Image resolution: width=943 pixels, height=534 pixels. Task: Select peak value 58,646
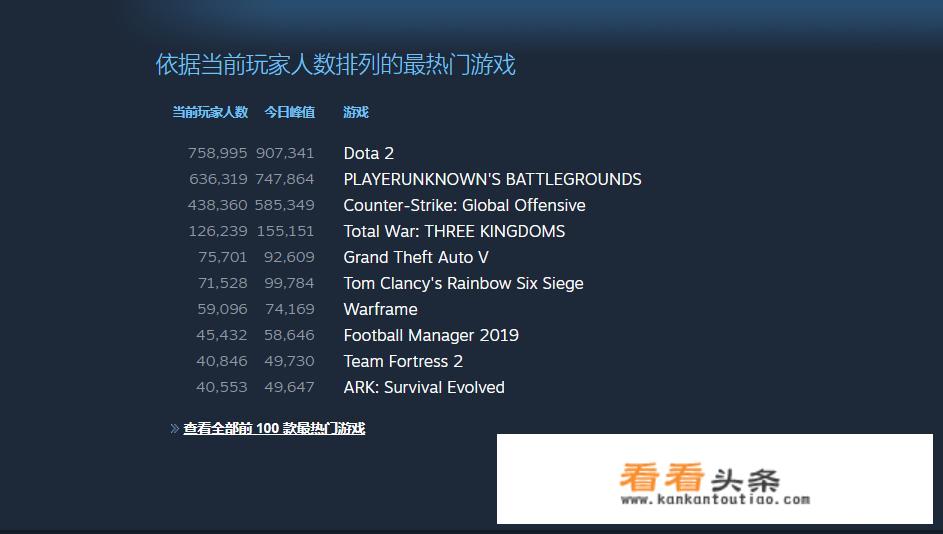click(x=289, y=335)
